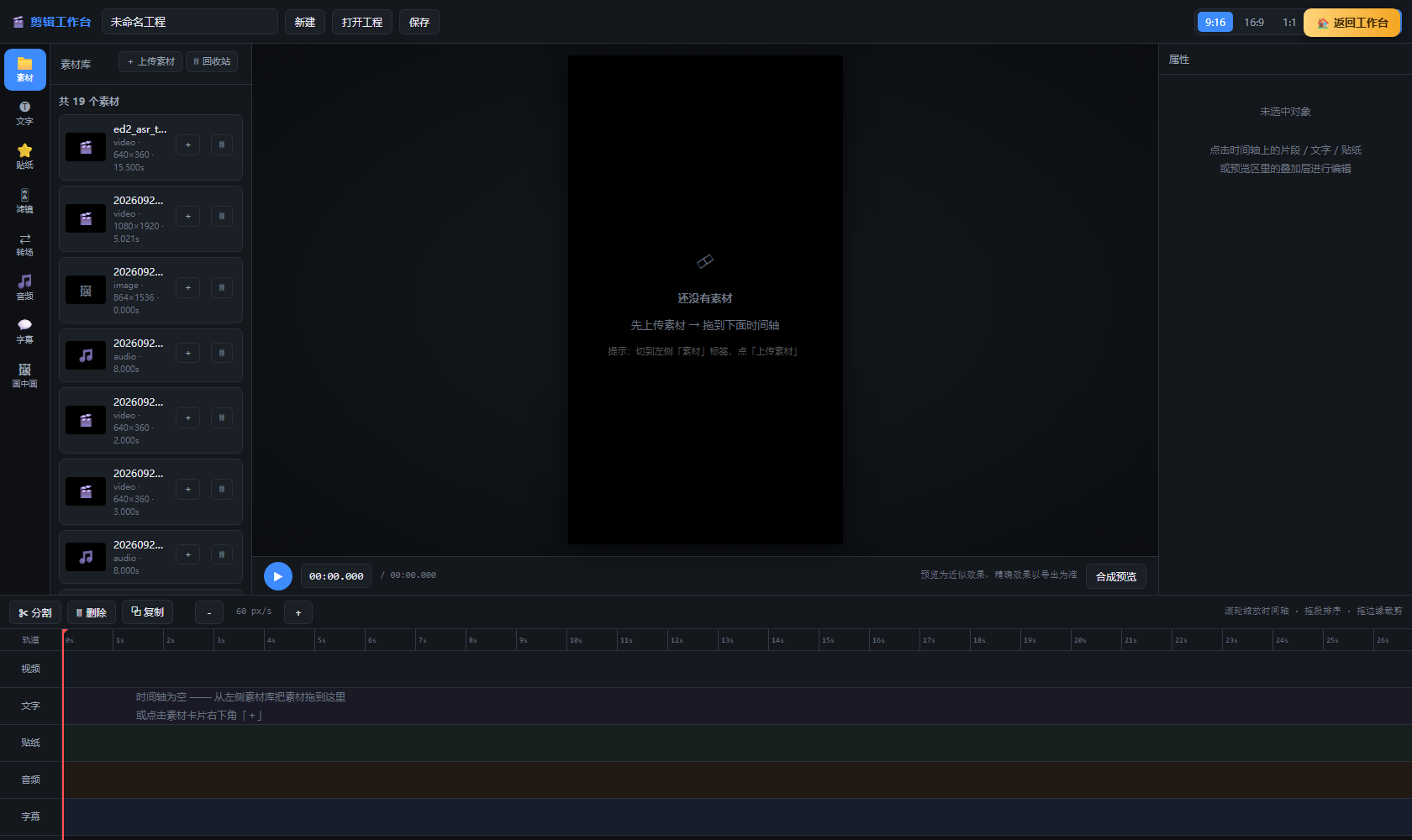Add ed2_asr_t... video to timeline with plus
Screen dimensions: 1412x840
click(188, 145)
